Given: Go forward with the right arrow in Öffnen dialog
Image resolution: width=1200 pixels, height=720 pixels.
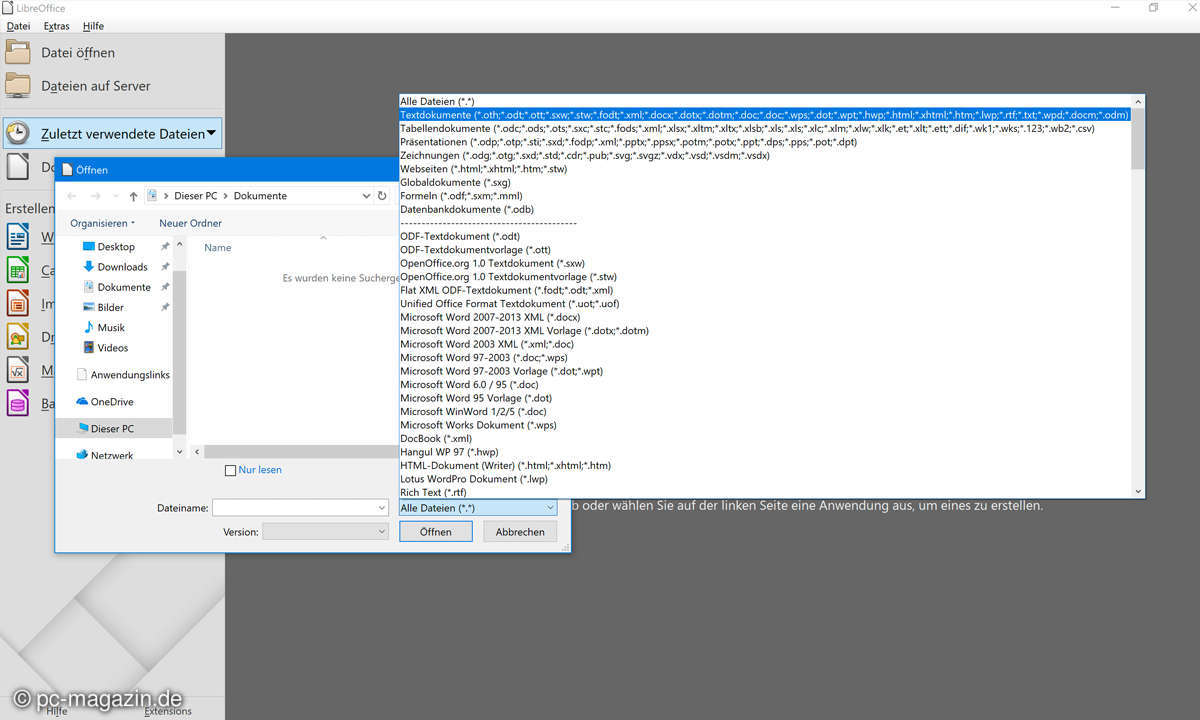Looking at the screenshot, I should (x=96, y=196).
